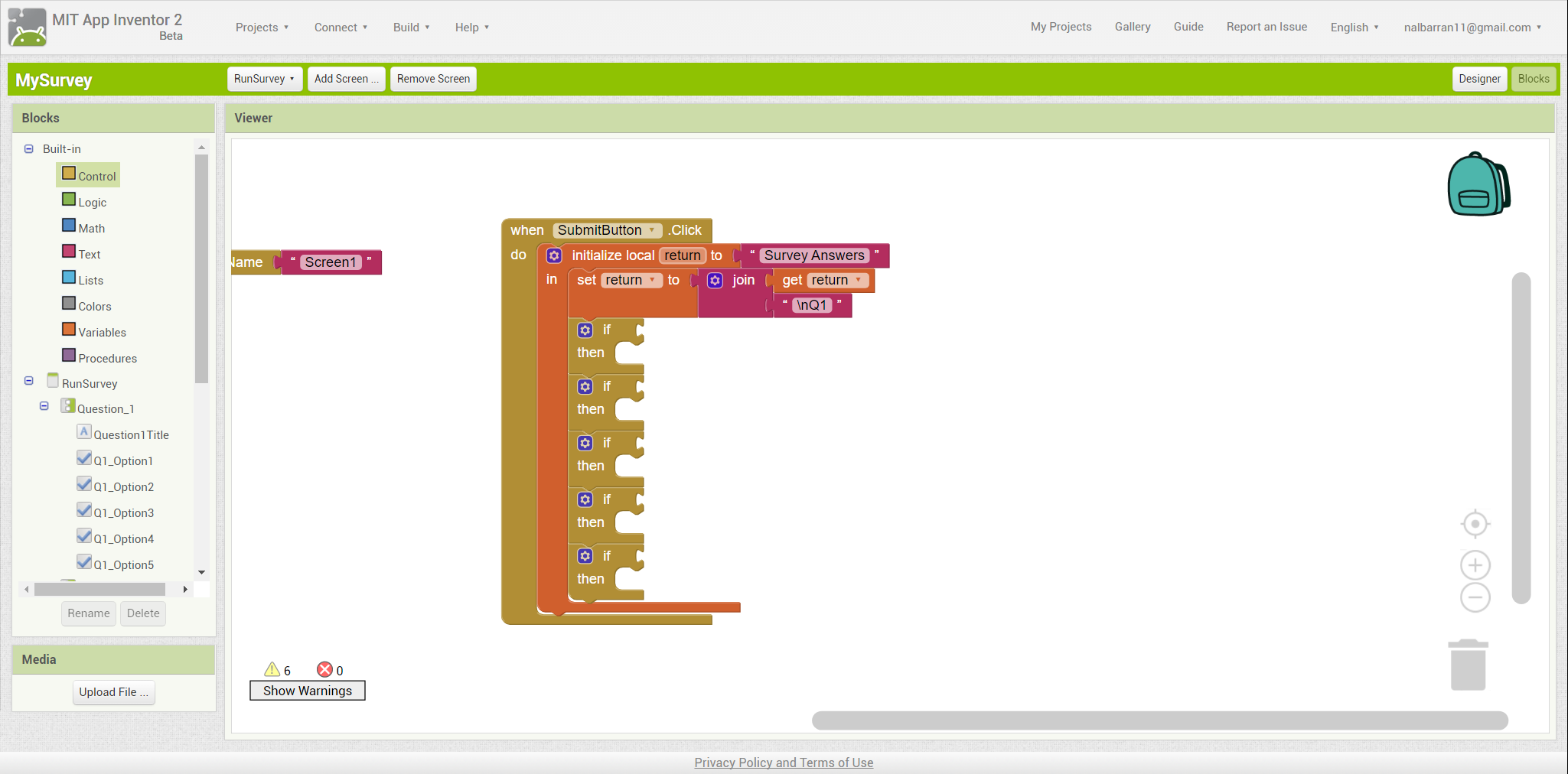Click the yellow warning triangle icon
The height and width of the screenshot is (774, 1568).
click(272, 670)
